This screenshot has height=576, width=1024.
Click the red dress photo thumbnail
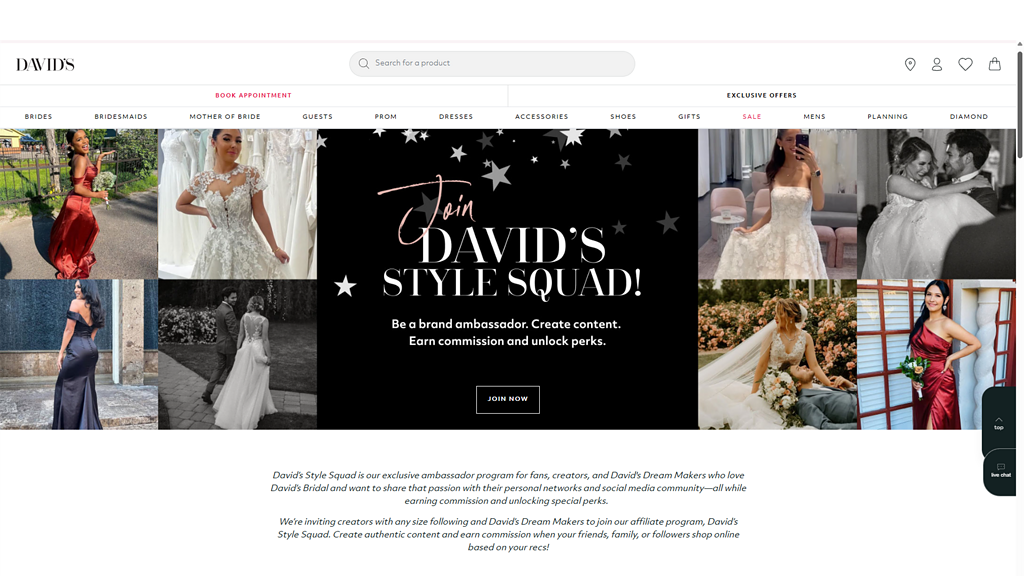pos(79,204)
